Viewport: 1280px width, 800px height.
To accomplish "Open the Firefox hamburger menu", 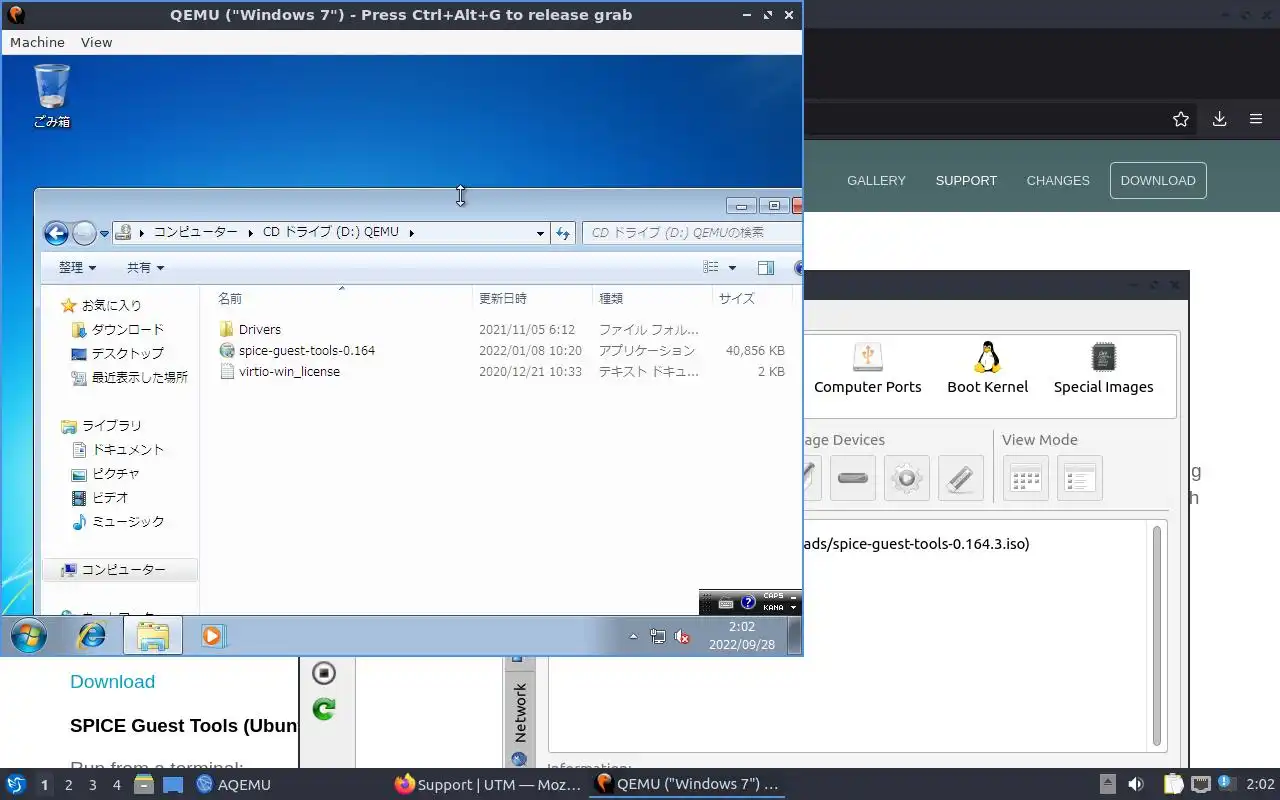I will coord(1256,119).
